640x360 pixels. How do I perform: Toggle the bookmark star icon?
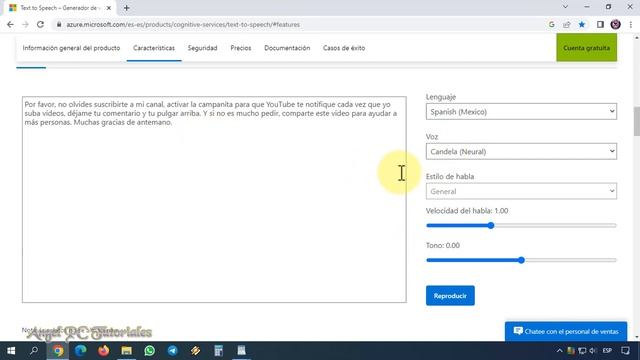coord(582,24)
